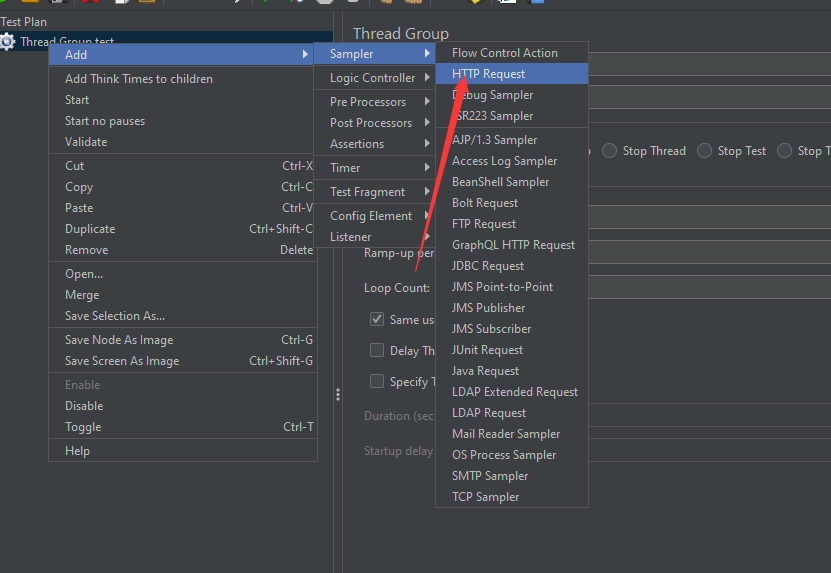
Task: Expand the Assertions submenu
Action: (358, 144)
